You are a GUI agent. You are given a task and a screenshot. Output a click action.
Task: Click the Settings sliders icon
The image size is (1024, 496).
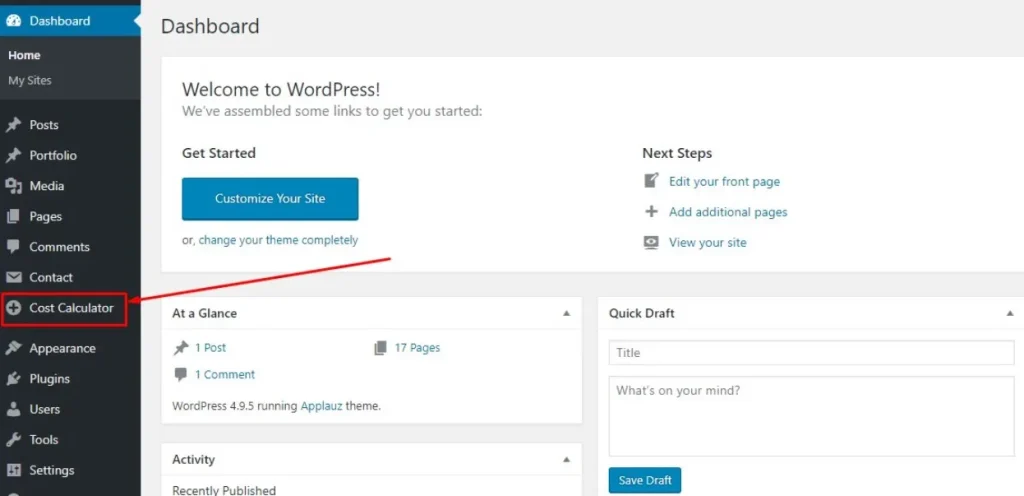pyautogui.click(x=14, y=470)
